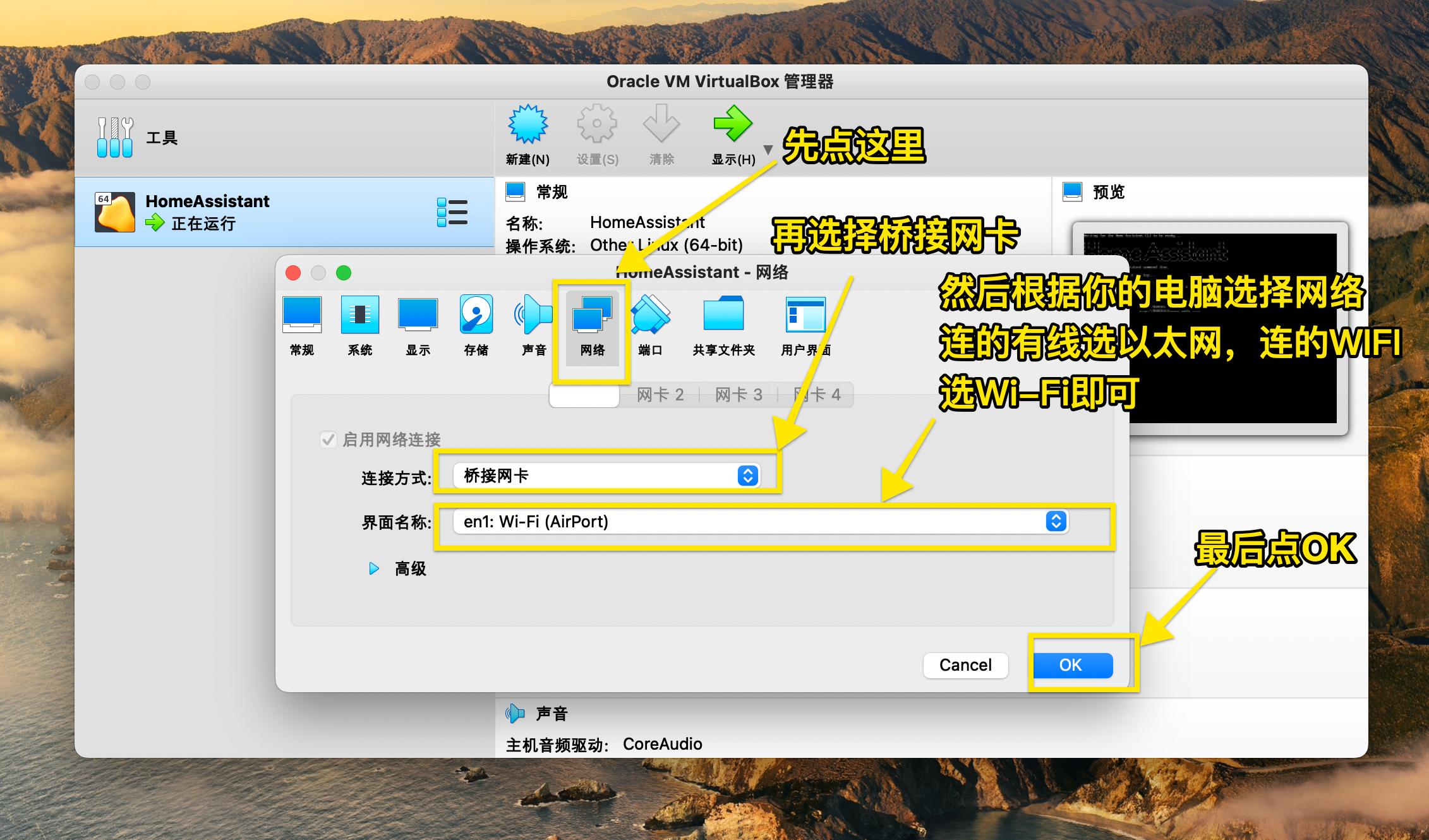Click the Cancel button

(965, 664)
